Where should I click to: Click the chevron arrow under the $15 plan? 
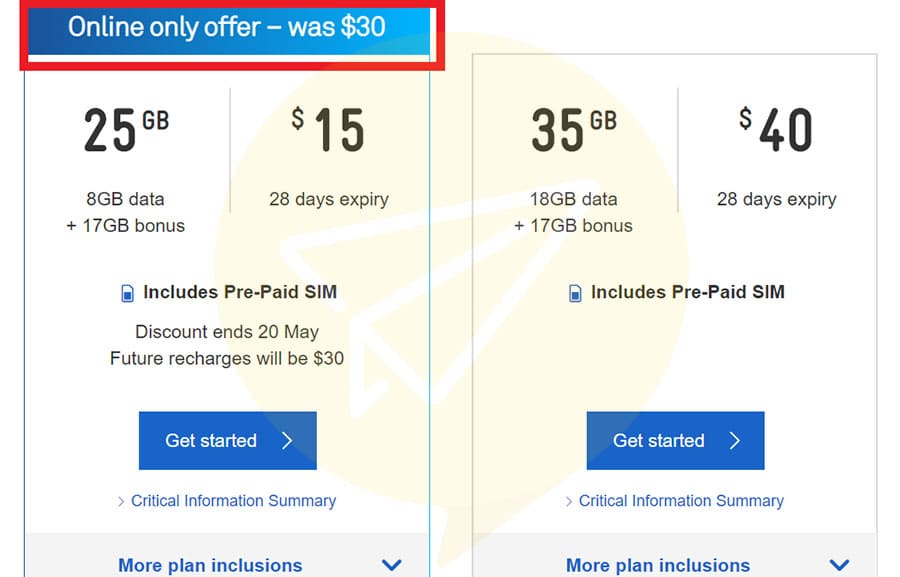coord(391,565)
